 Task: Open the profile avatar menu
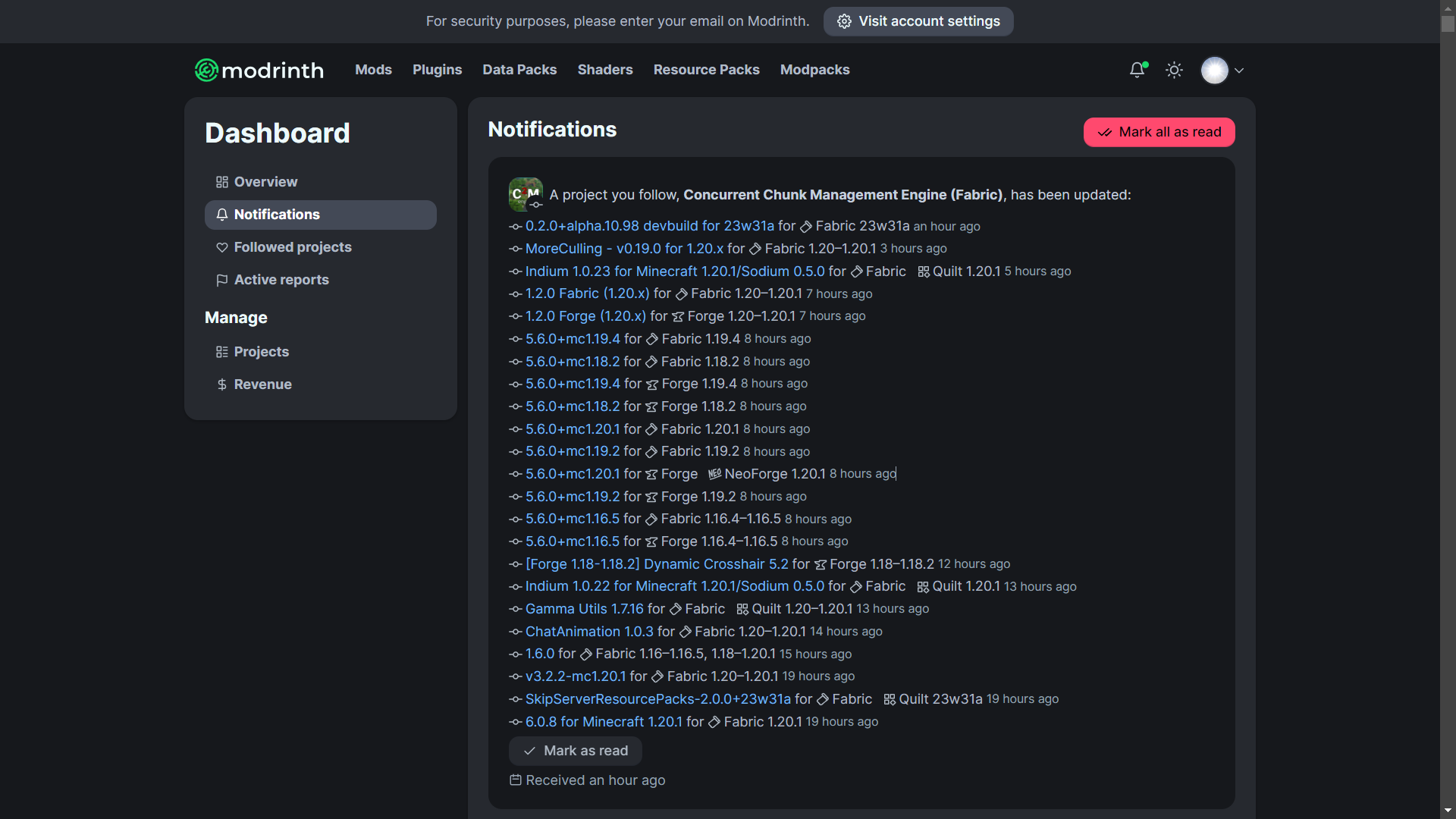point(1216,70)
